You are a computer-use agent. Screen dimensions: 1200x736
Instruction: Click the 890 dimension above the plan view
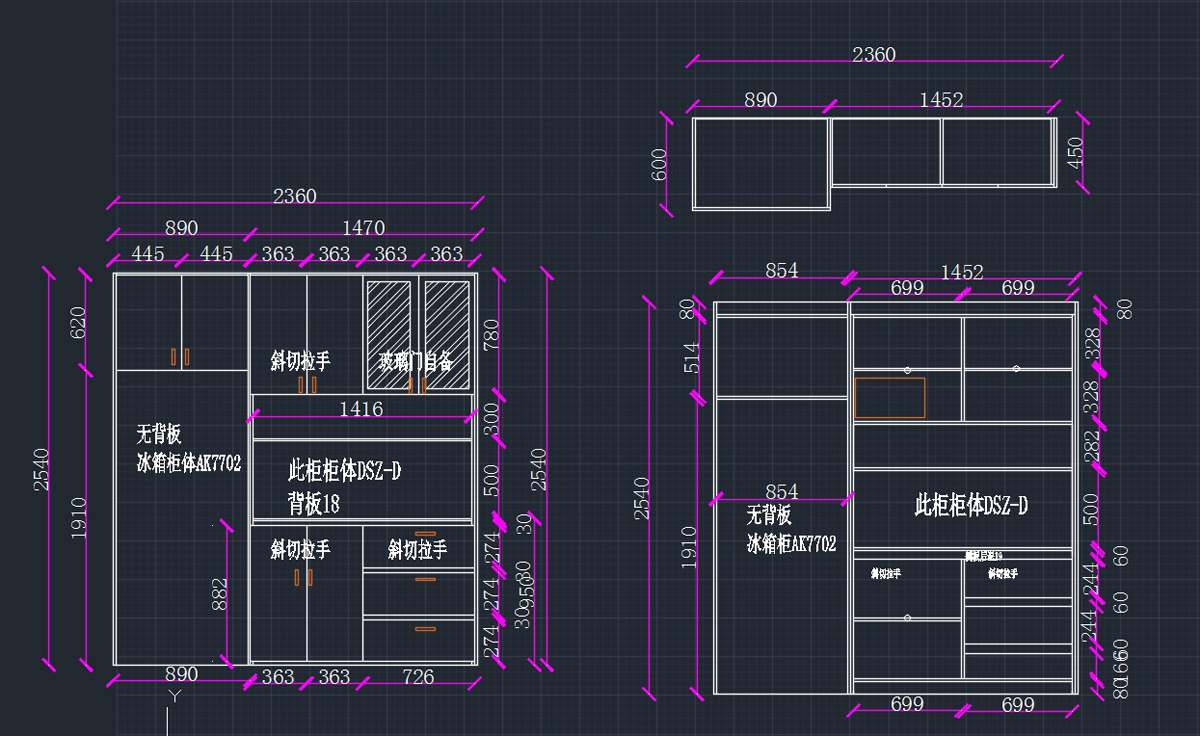(x=760, y=100)
